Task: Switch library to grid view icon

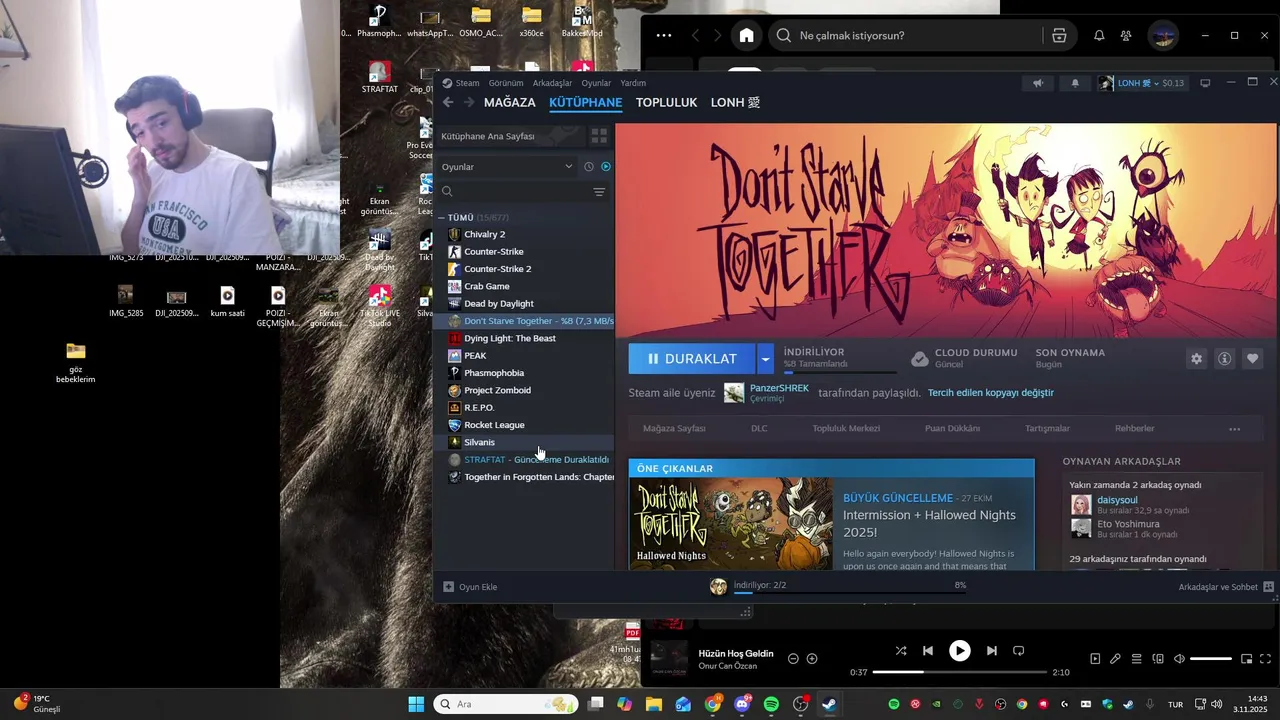Action: click(599, 136)
